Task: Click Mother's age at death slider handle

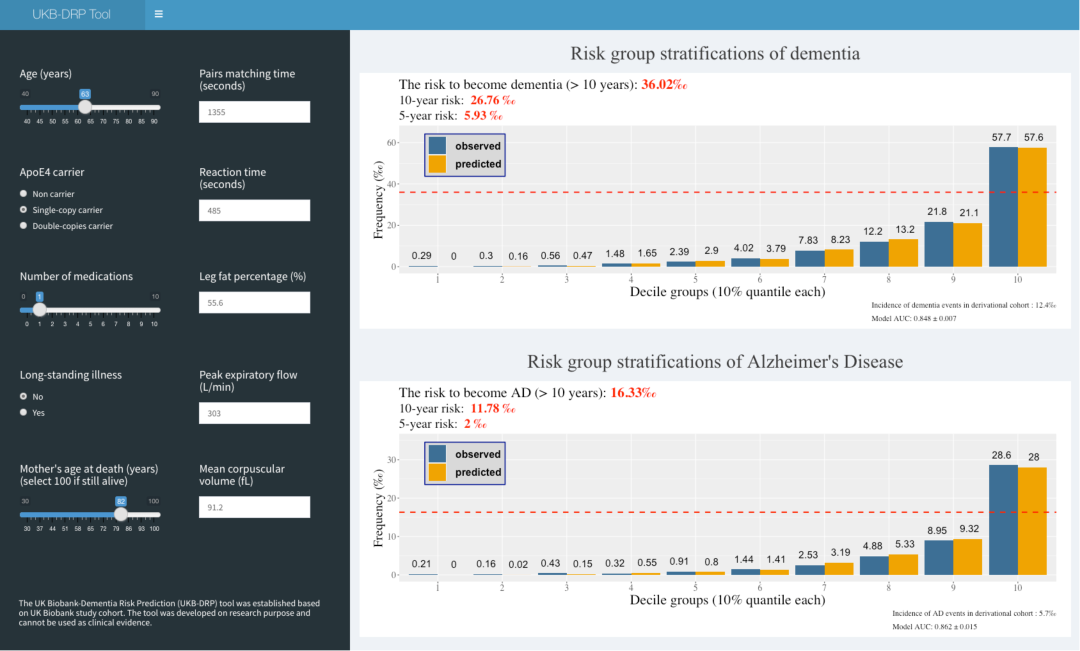Action: click(120, 514)
